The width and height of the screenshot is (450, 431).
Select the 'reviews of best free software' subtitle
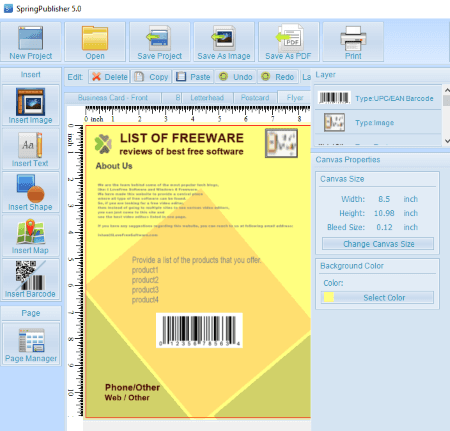pyautogui.click(x=181, y=151)
